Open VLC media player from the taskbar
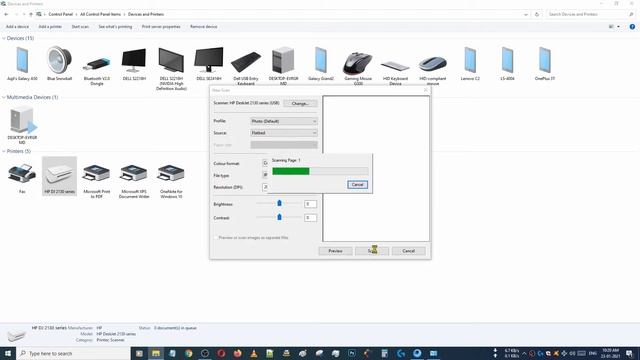Viewport: 640px width, 360px height. coord(253,353)
